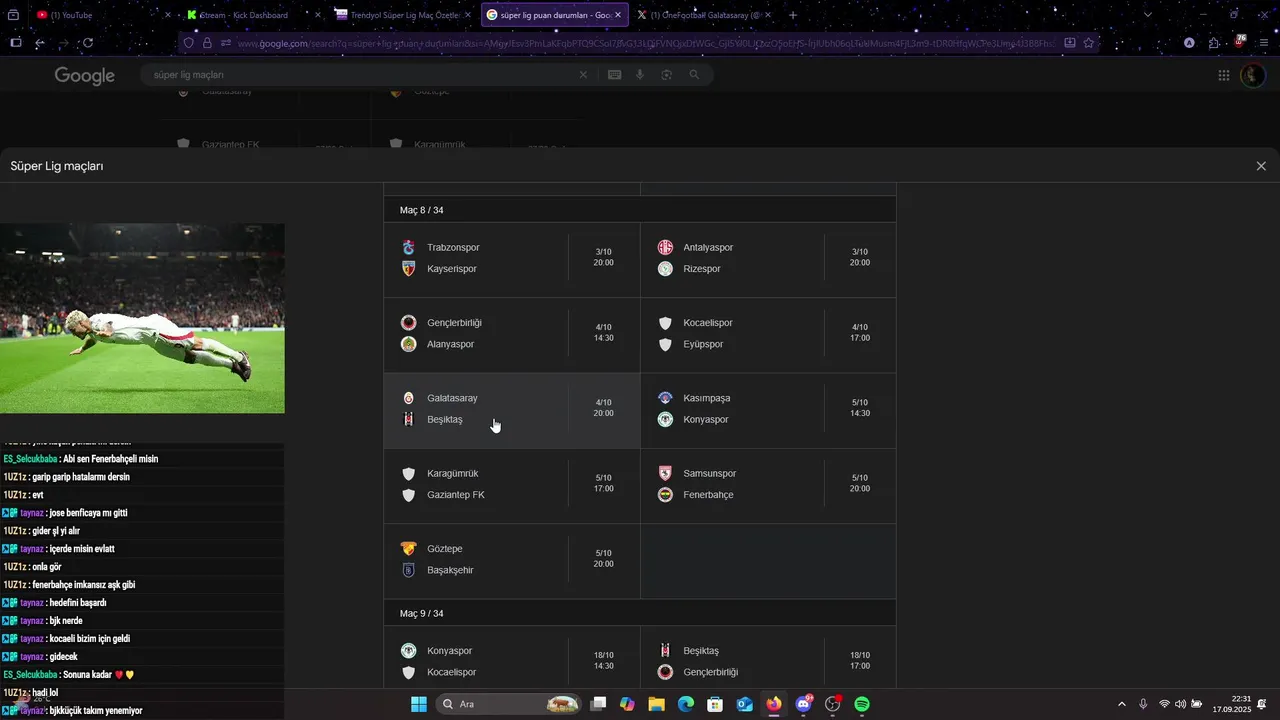The image size is (1280, 720).
Task: Click the Trabzonspor team logo
Action: [x=408, y=247]
